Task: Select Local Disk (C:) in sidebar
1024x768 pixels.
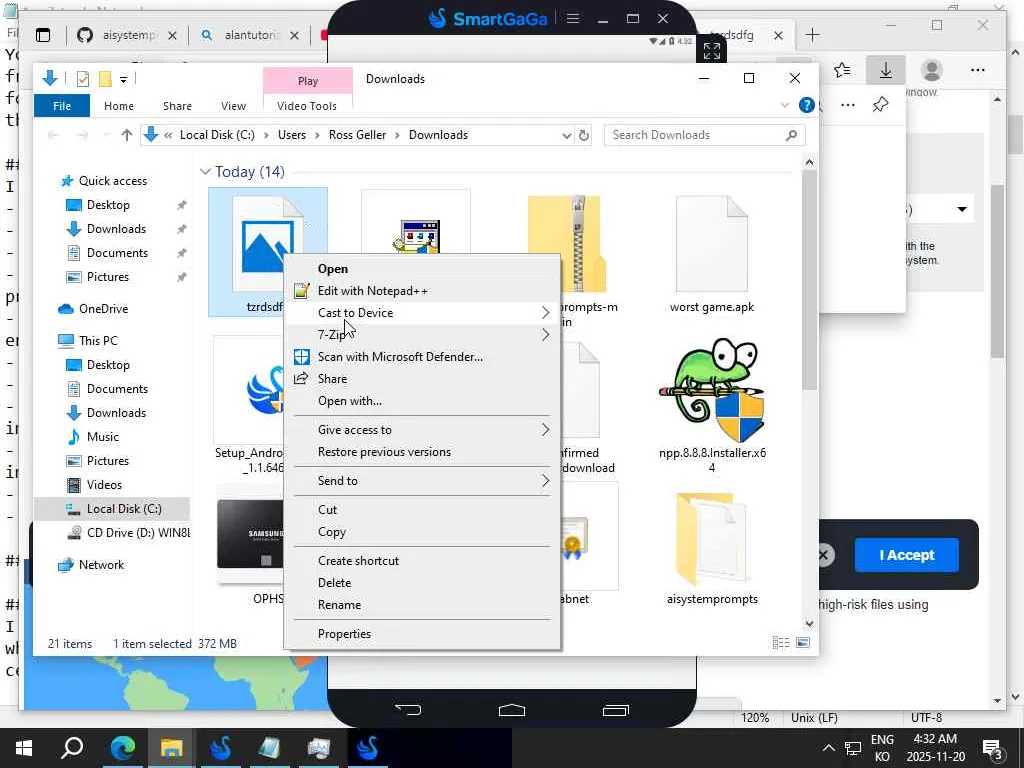Action: pyautogui.click(x=123, y=509)
